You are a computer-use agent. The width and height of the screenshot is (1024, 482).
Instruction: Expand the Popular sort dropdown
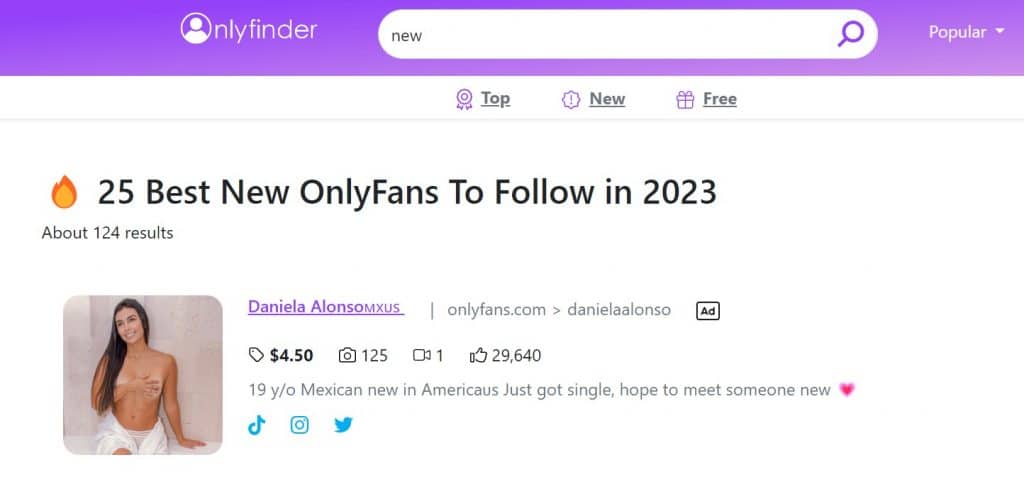coord(966,32)
